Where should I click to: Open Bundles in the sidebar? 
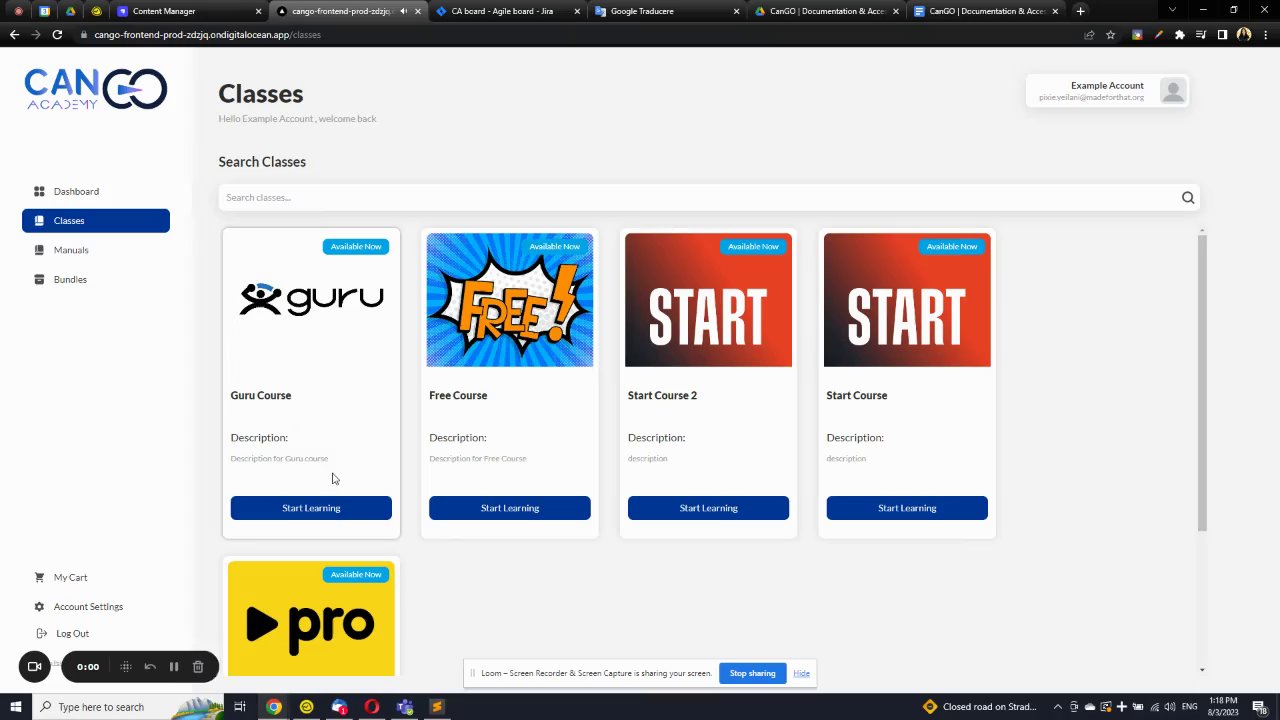pos(70,279)
